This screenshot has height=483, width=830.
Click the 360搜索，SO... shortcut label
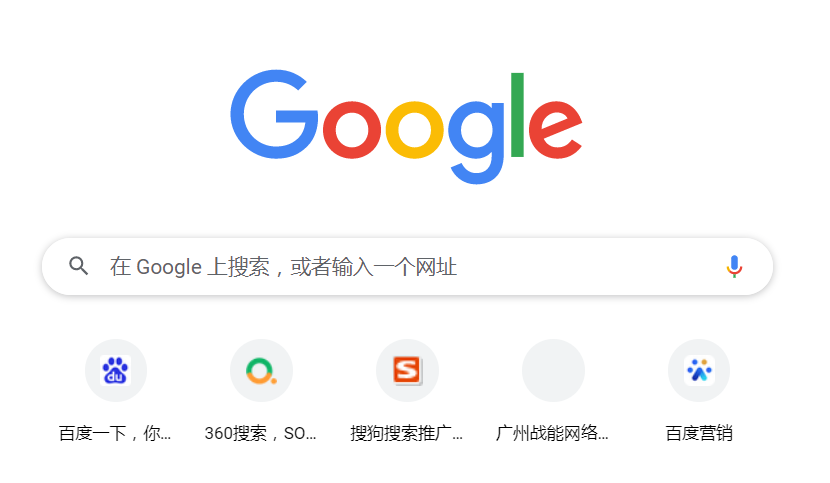260,433
